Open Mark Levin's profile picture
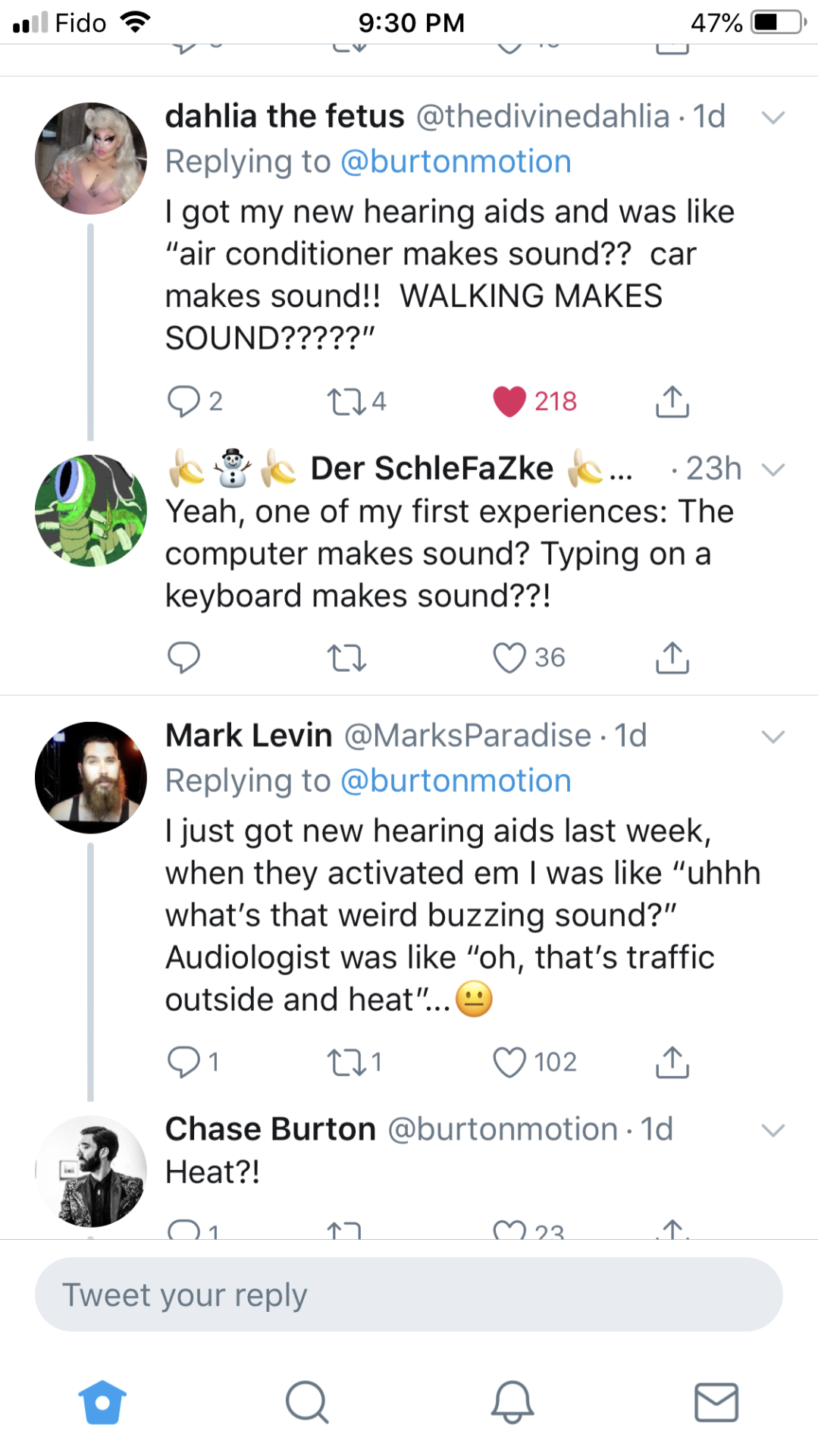The height and width of the screenshot is (1456, 818). pyautogui.click(x=91, y=777)
